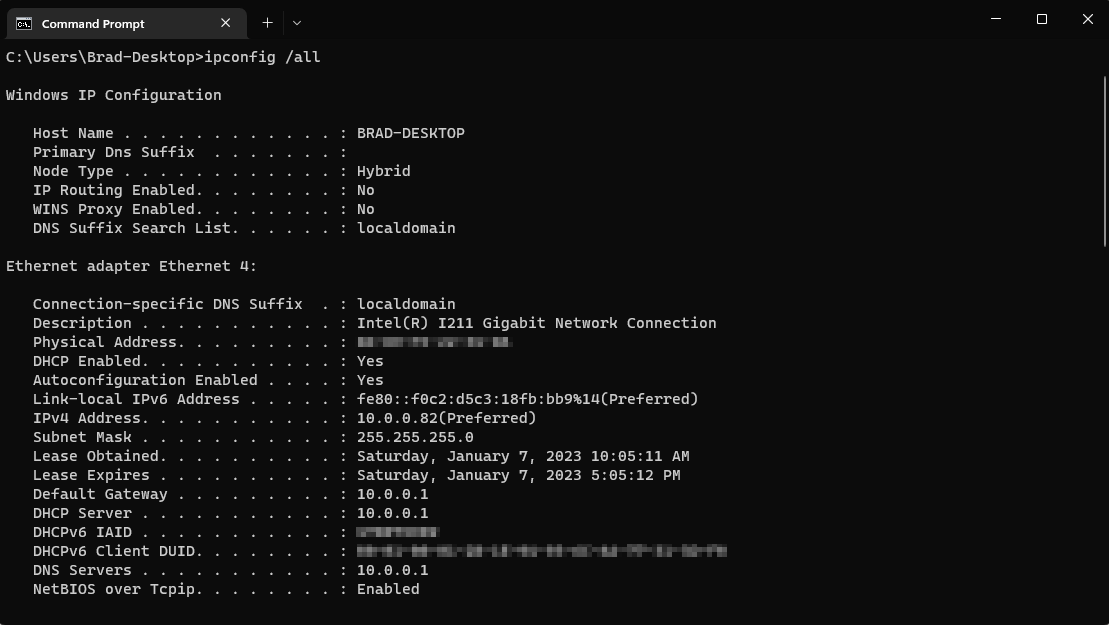
Task: Click the NetBIOS over Tcpip Enabled value
Action: tap(388, 589)
